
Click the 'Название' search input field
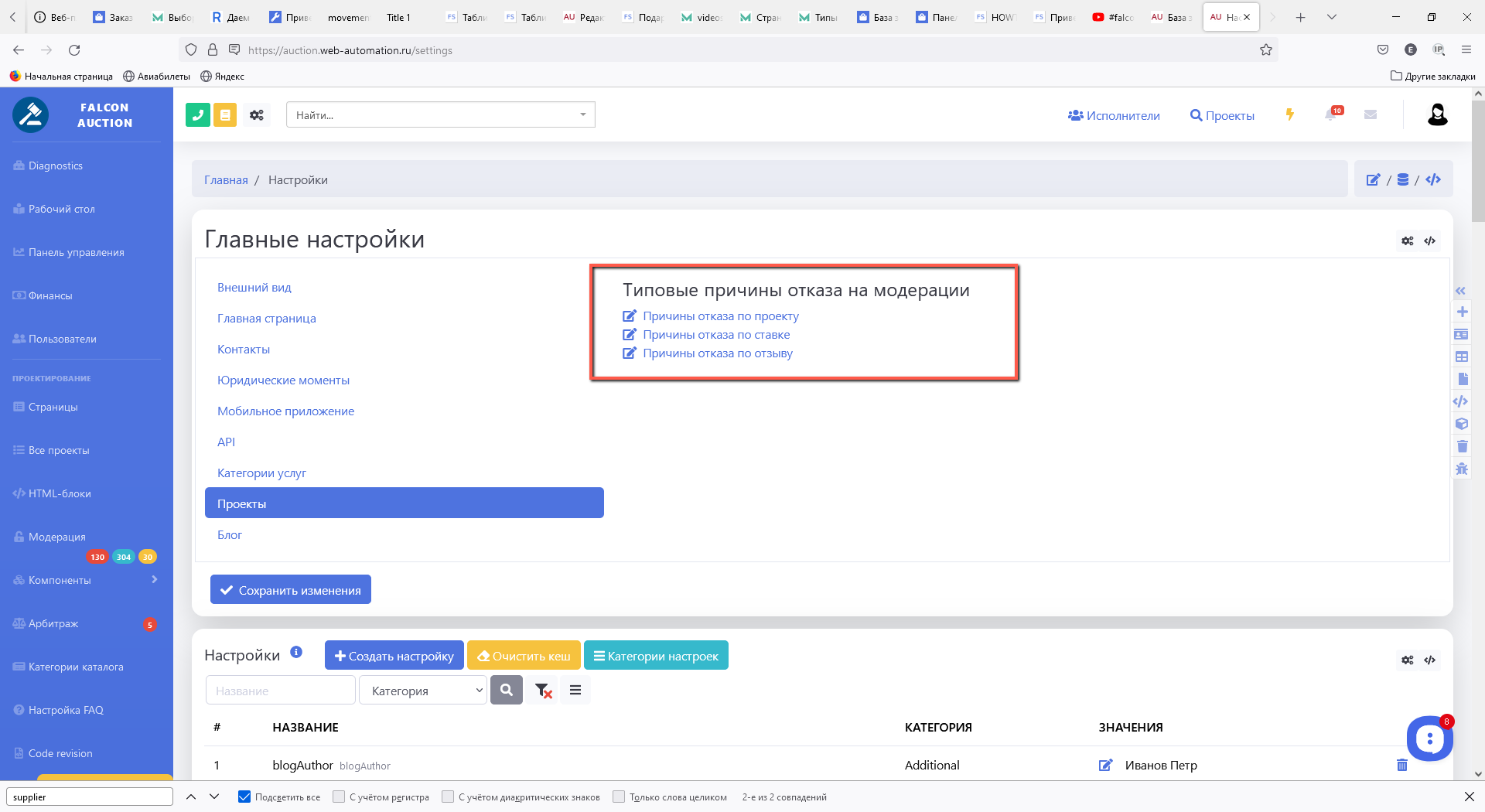[280, 691]
